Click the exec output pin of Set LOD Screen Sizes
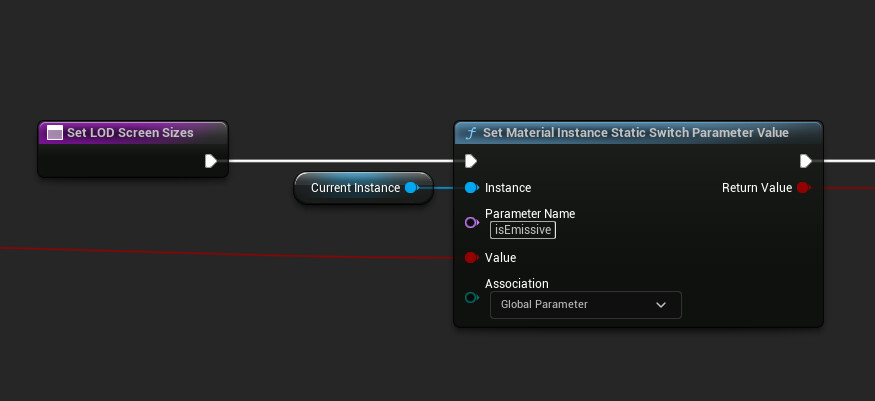Viewport: 875px width, 401px height. point(210,161)
